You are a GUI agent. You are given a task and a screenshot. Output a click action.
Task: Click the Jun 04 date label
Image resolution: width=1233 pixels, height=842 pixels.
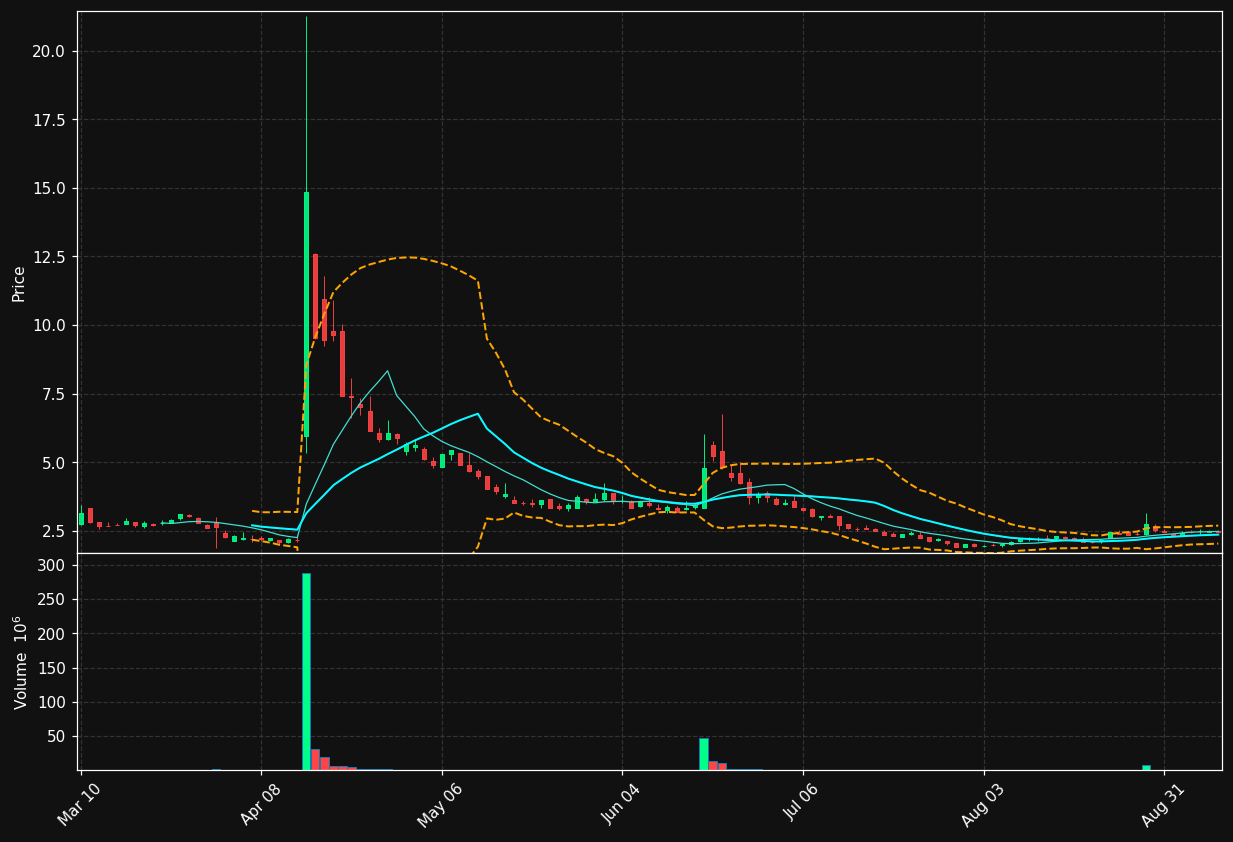[620, 804]
